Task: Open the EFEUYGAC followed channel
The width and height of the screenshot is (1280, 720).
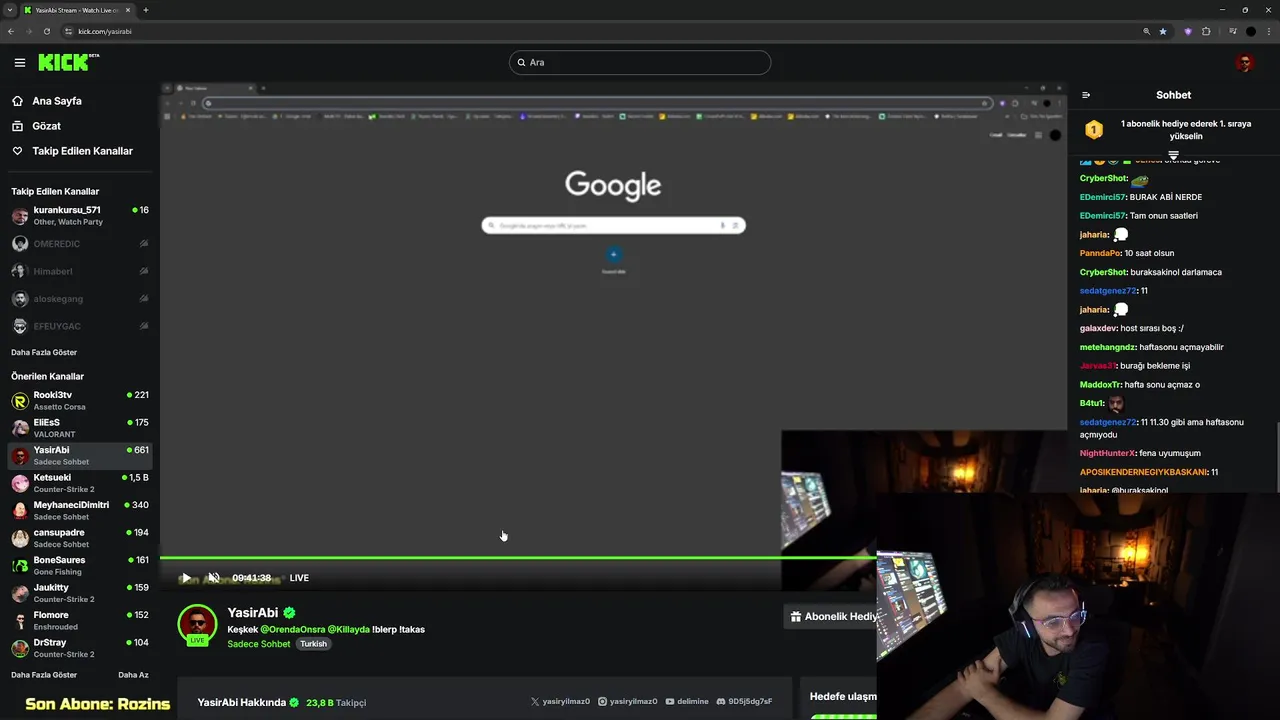Action: coord(80,326)
